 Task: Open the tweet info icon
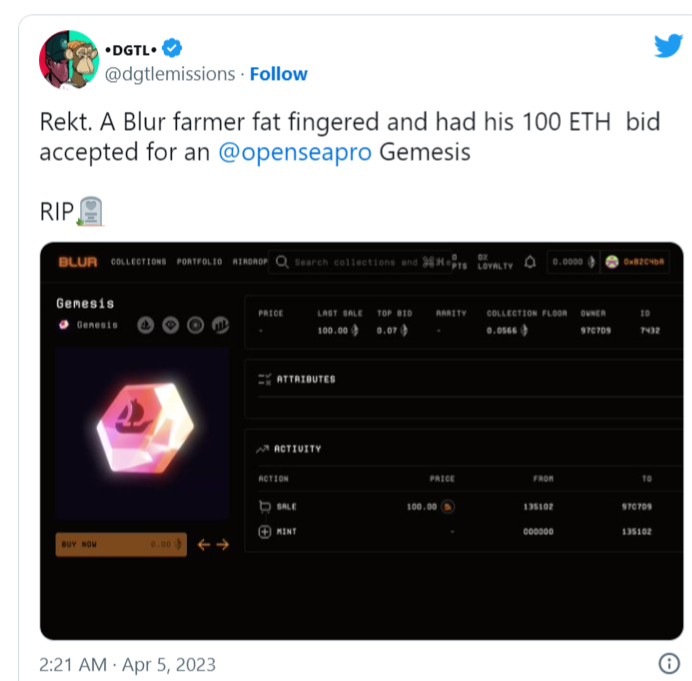point(669,663)
